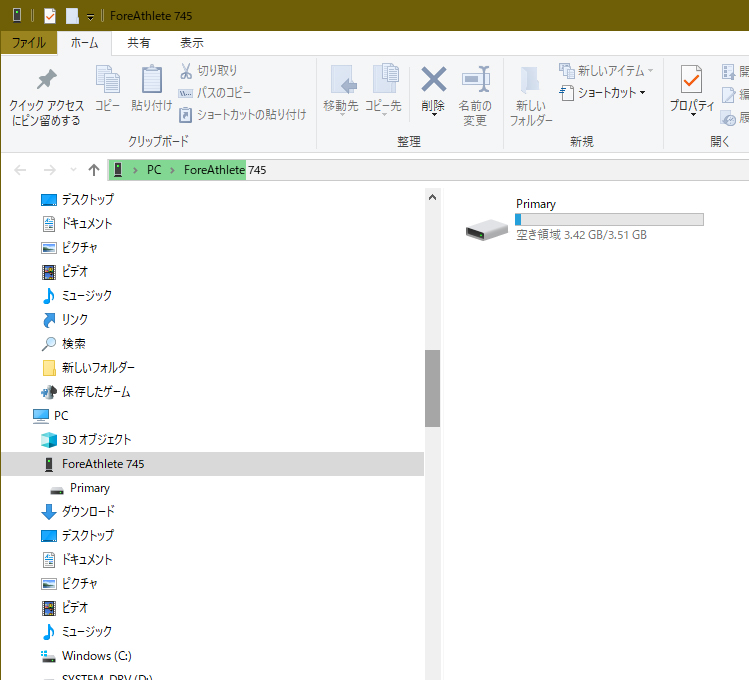Select first ドキュメント in navigation tree

77,223
